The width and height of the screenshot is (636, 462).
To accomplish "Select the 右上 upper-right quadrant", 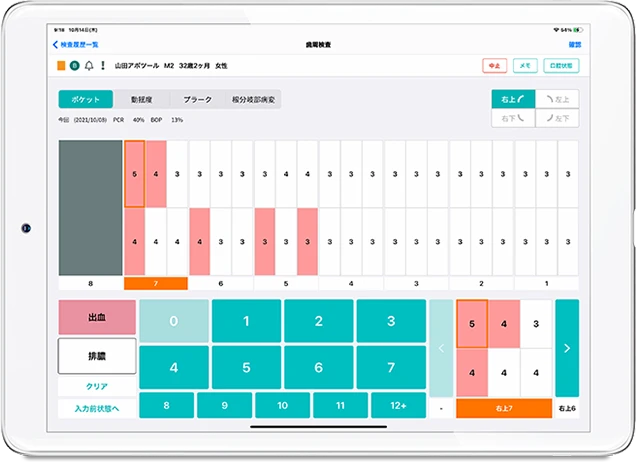I will [x=511, y=98].
